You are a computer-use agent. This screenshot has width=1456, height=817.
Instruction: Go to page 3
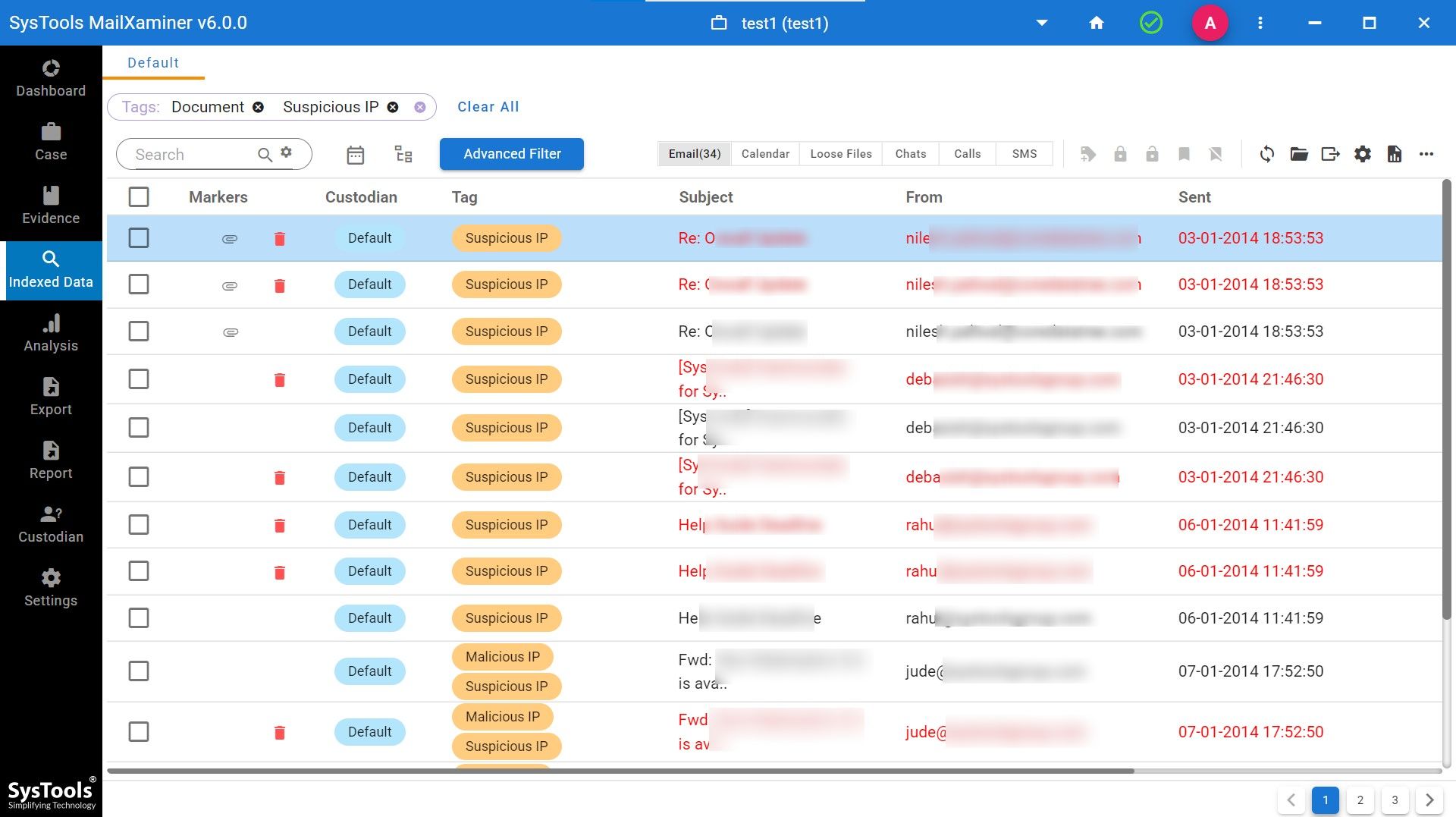point(1395,800)
